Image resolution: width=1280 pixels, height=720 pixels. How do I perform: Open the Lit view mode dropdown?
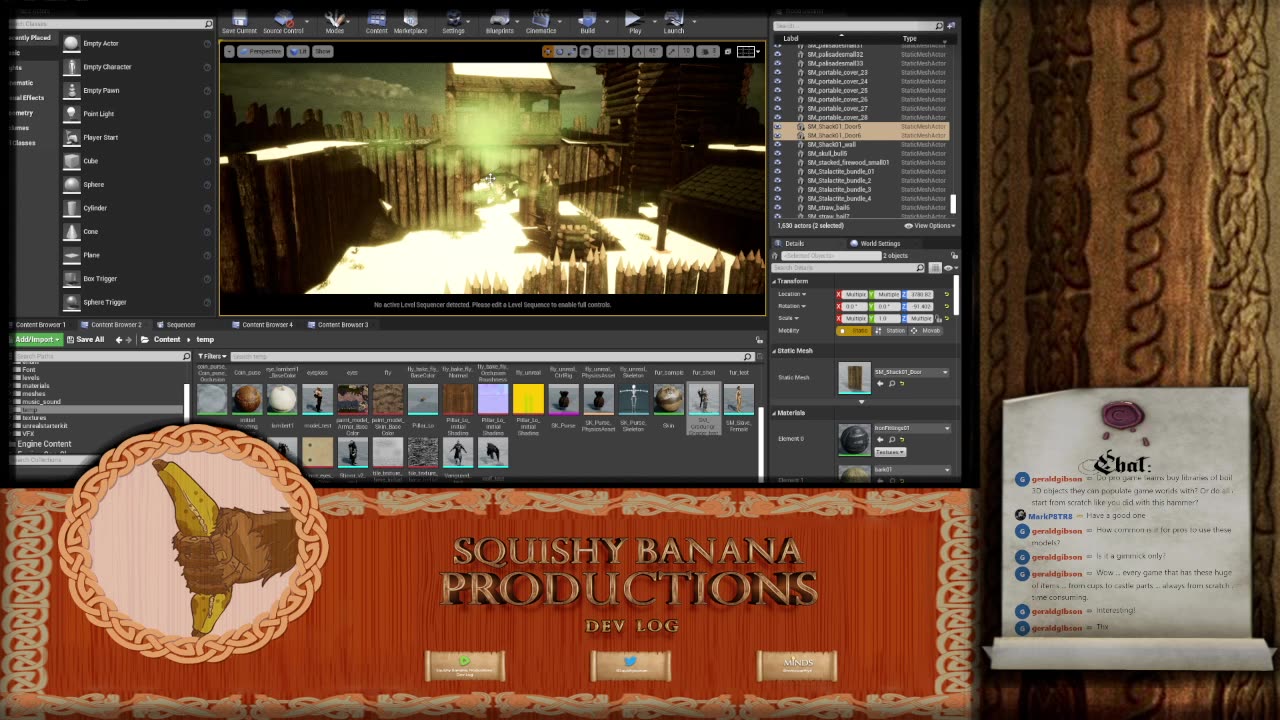click(x=299, y=51)
